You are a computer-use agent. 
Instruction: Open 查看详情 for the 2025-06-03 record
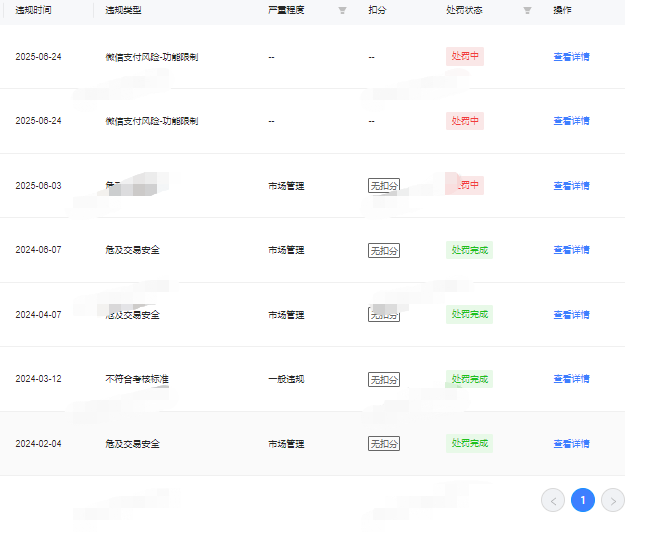(x=571, y=186)
